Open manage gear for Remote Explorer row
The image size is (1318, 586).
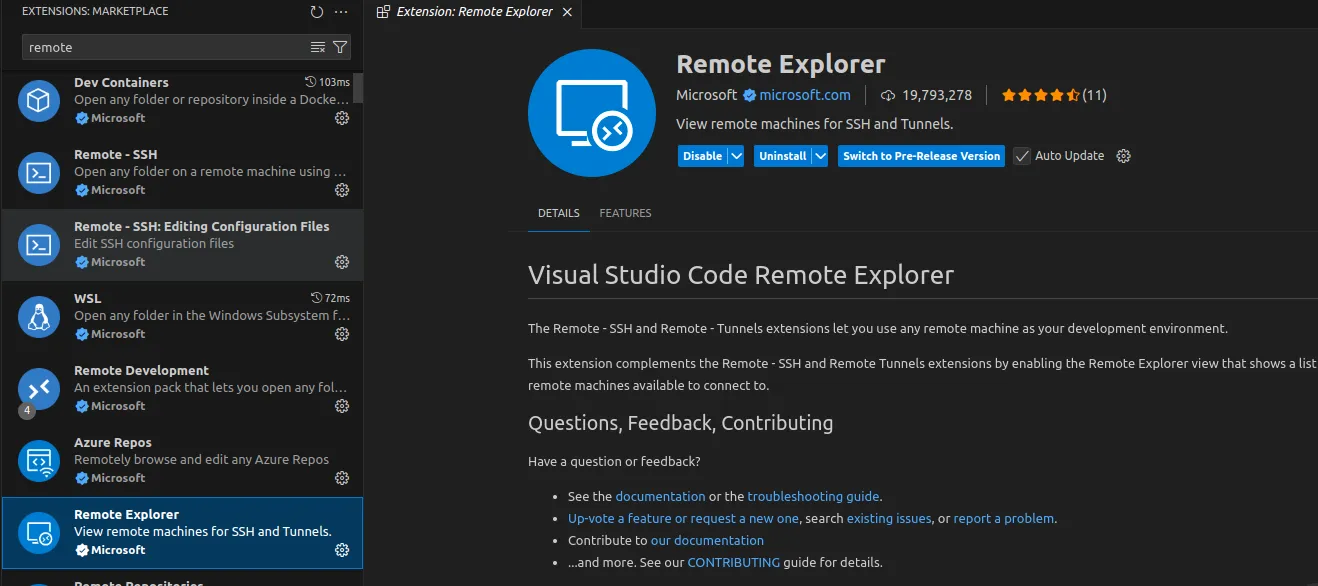(342, 550)
